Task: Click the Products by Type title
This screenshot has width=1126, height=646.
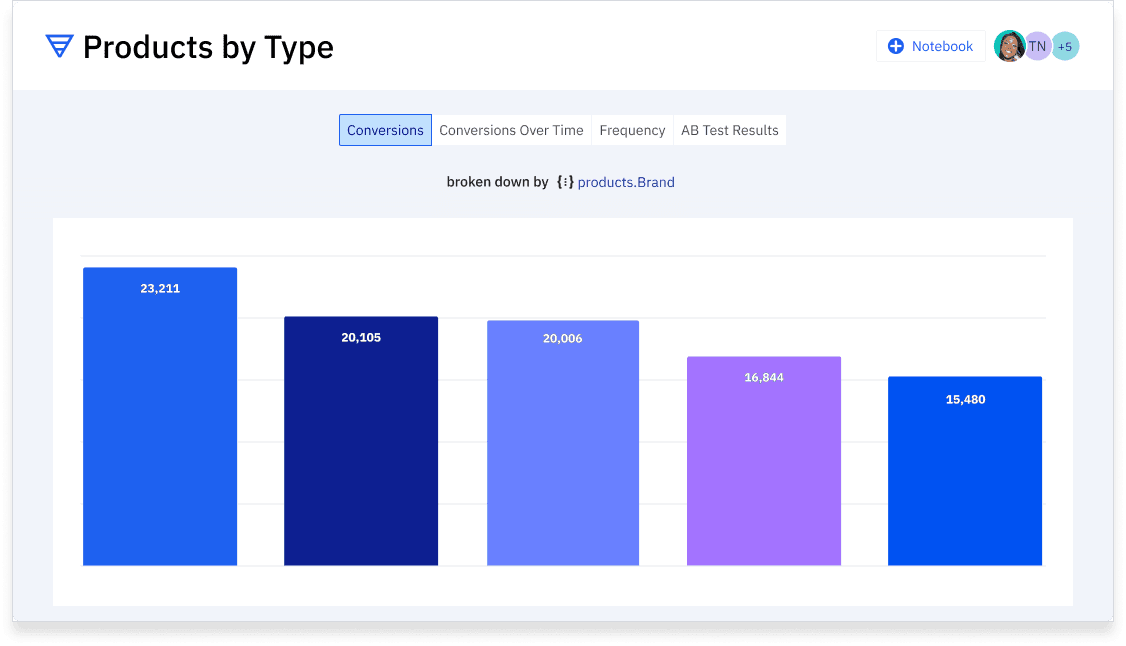Action: pos(208,47)
